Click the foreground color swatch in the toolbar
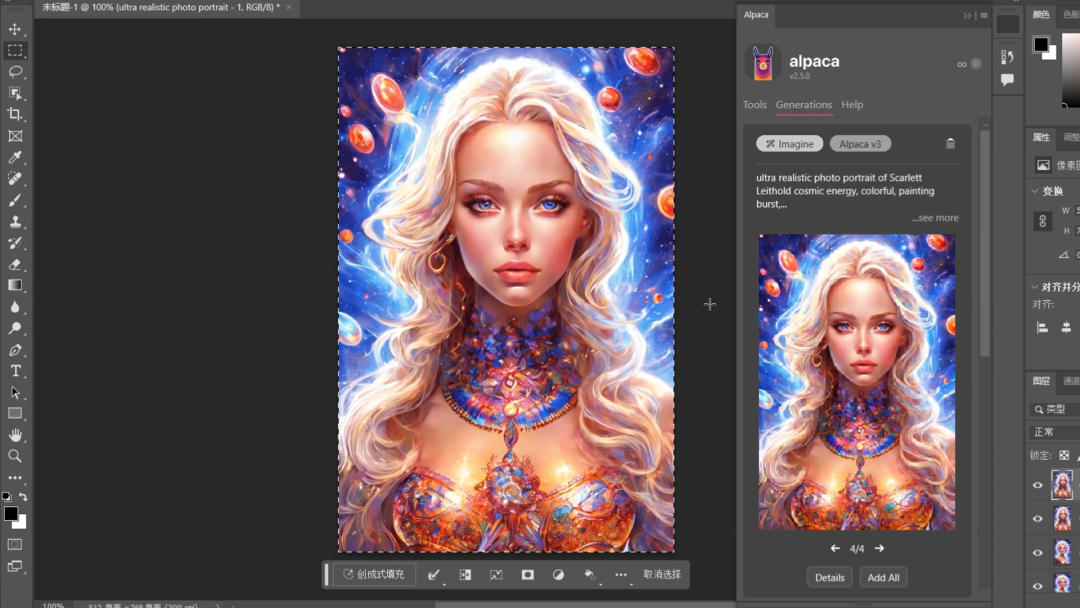The height and width of the screenshot is (608, 1080). pos(10,514)
